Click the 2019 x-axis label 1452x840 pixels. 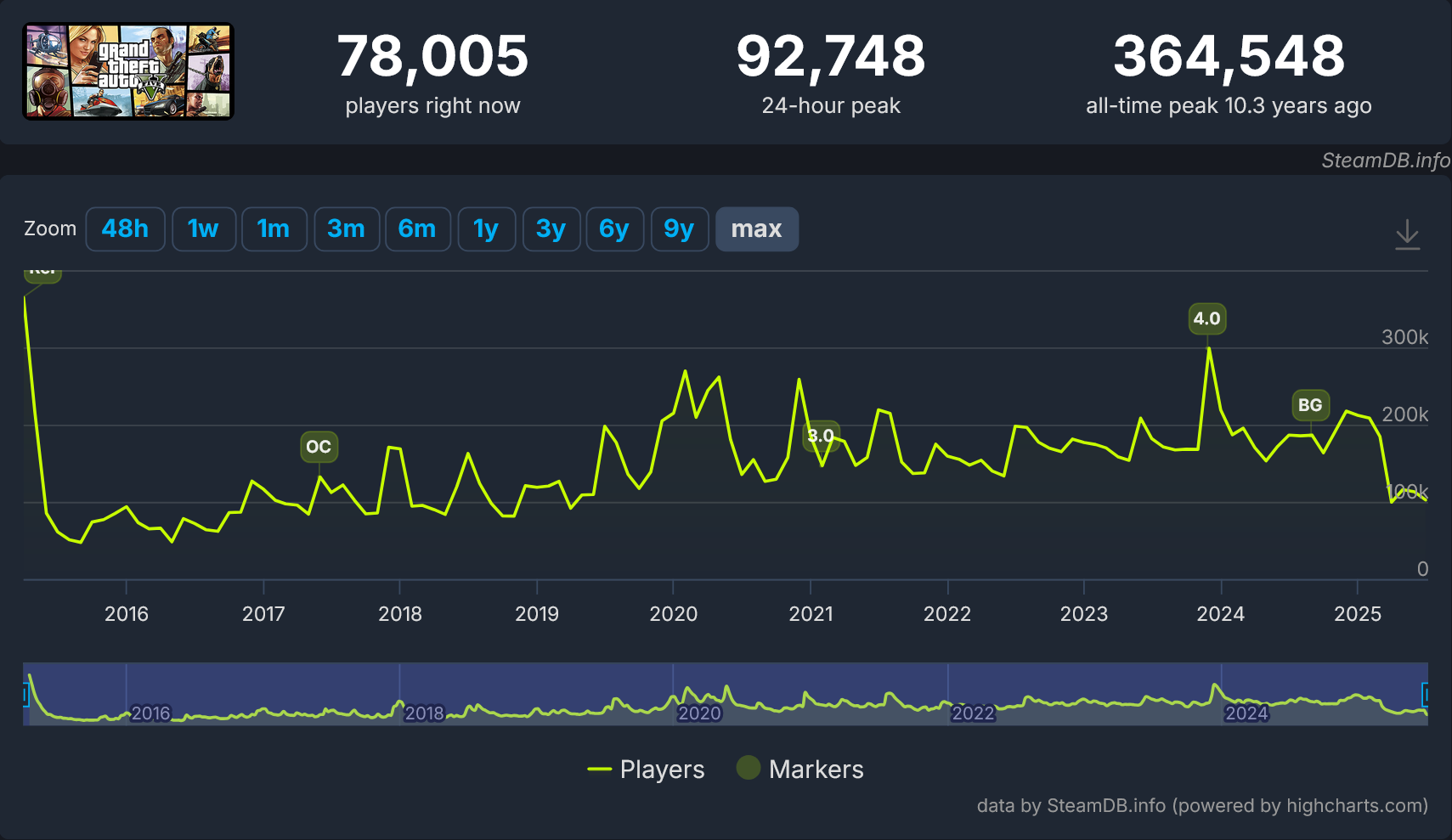tap(537, 613)
